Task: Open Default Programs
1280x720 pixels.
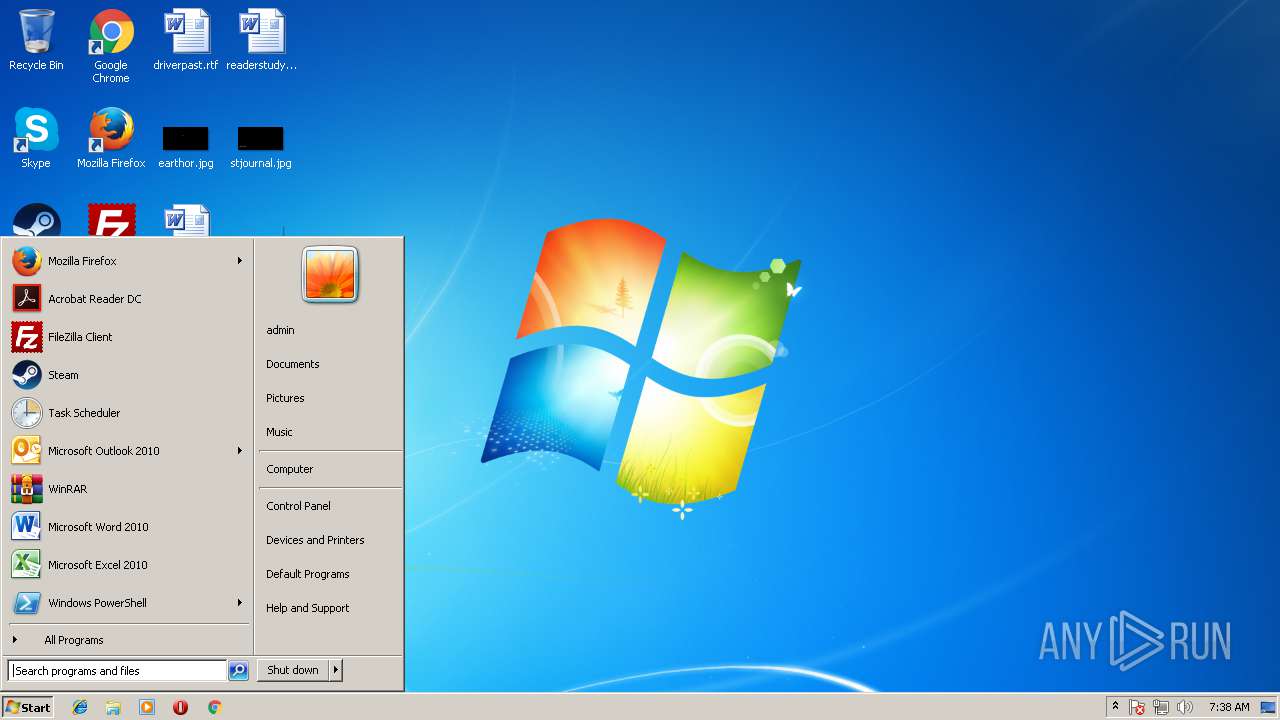Action: (330, 574)
